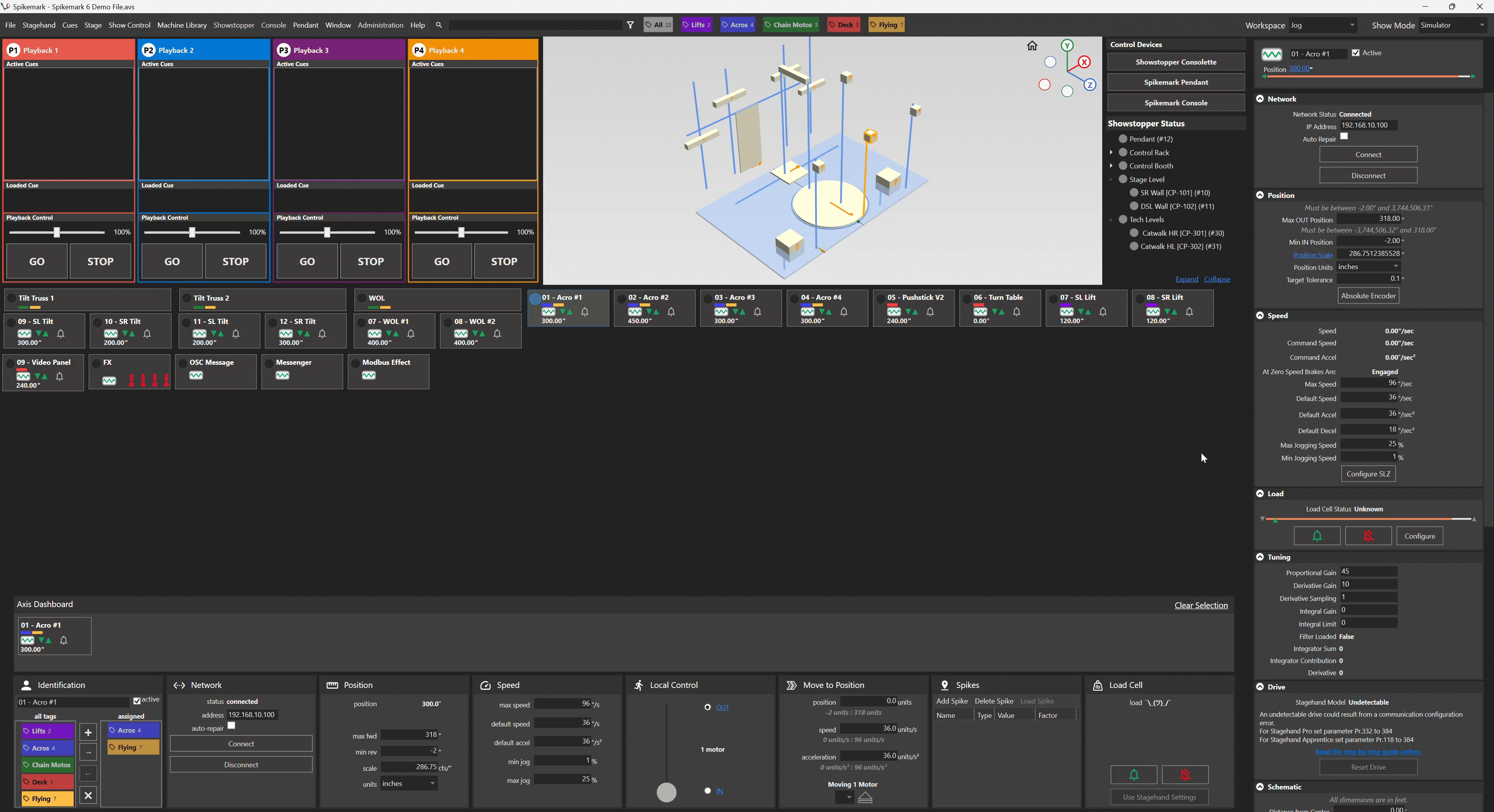Screen dimensions: 1494x812
Task: Expand the Control Rack tree item in Showstopper Status
Action: pyautogui.click(x=1112, y=152)
